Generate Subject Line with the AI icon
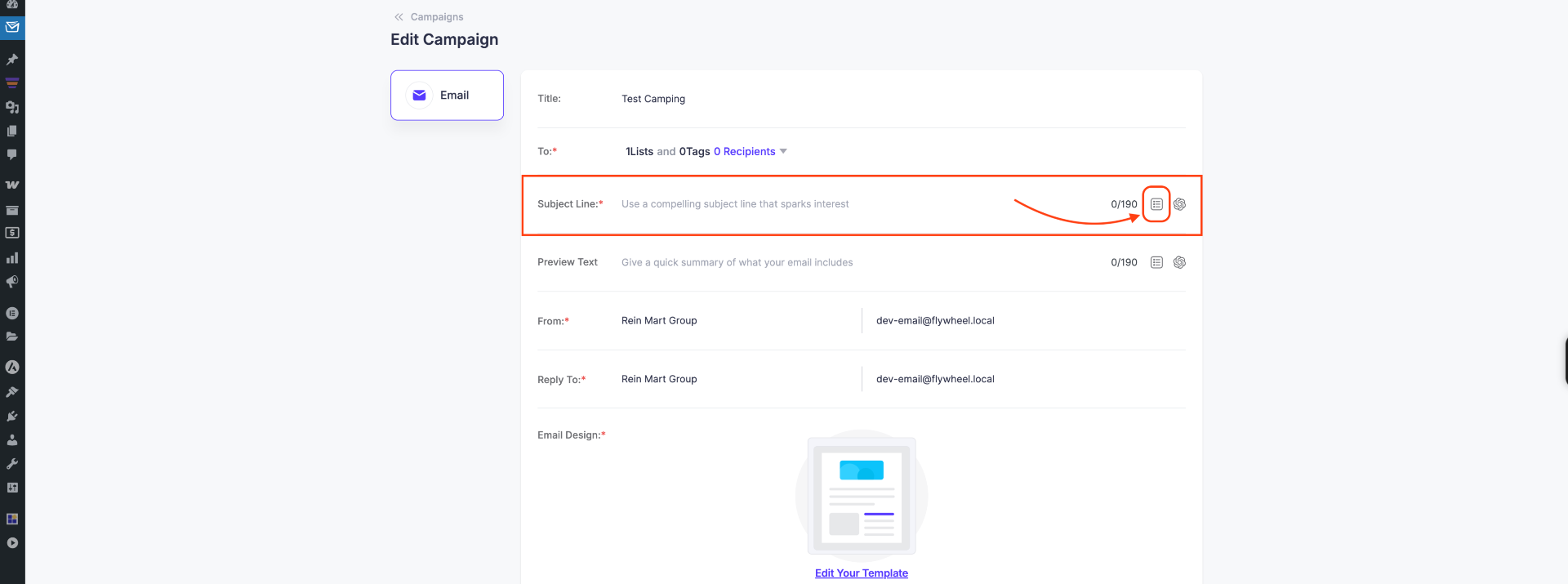Viewport: 1568px width, 584px height. click(1179, 204)
